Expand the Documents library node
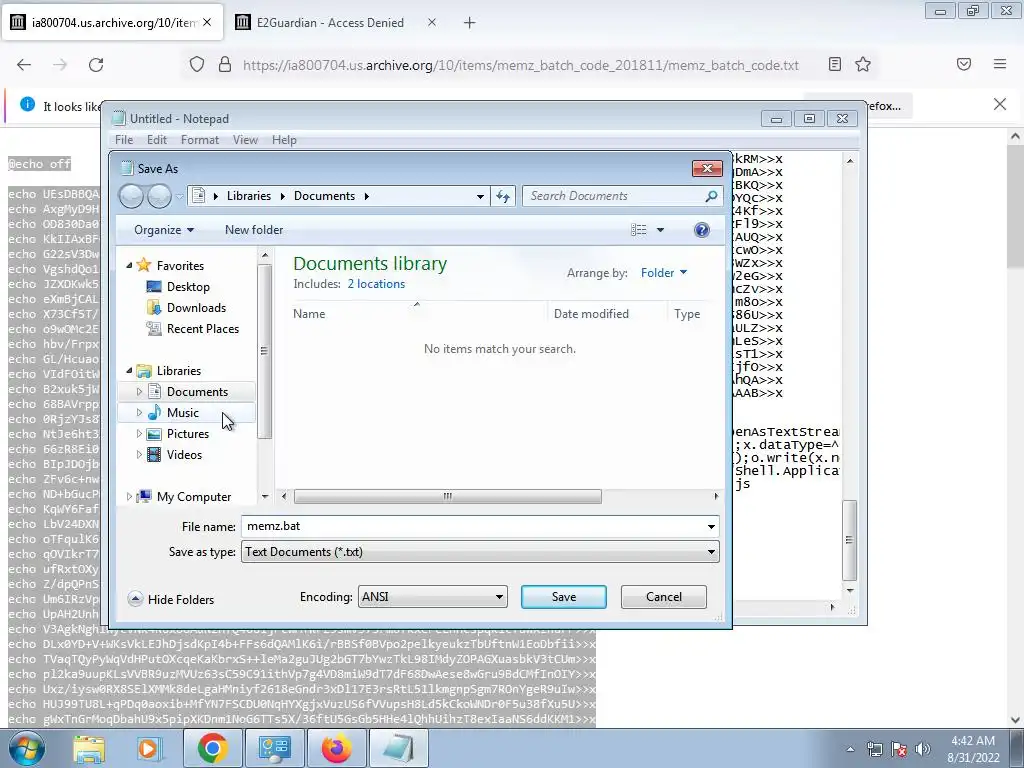The image size is (1024, 768). (x=139, y=392)
